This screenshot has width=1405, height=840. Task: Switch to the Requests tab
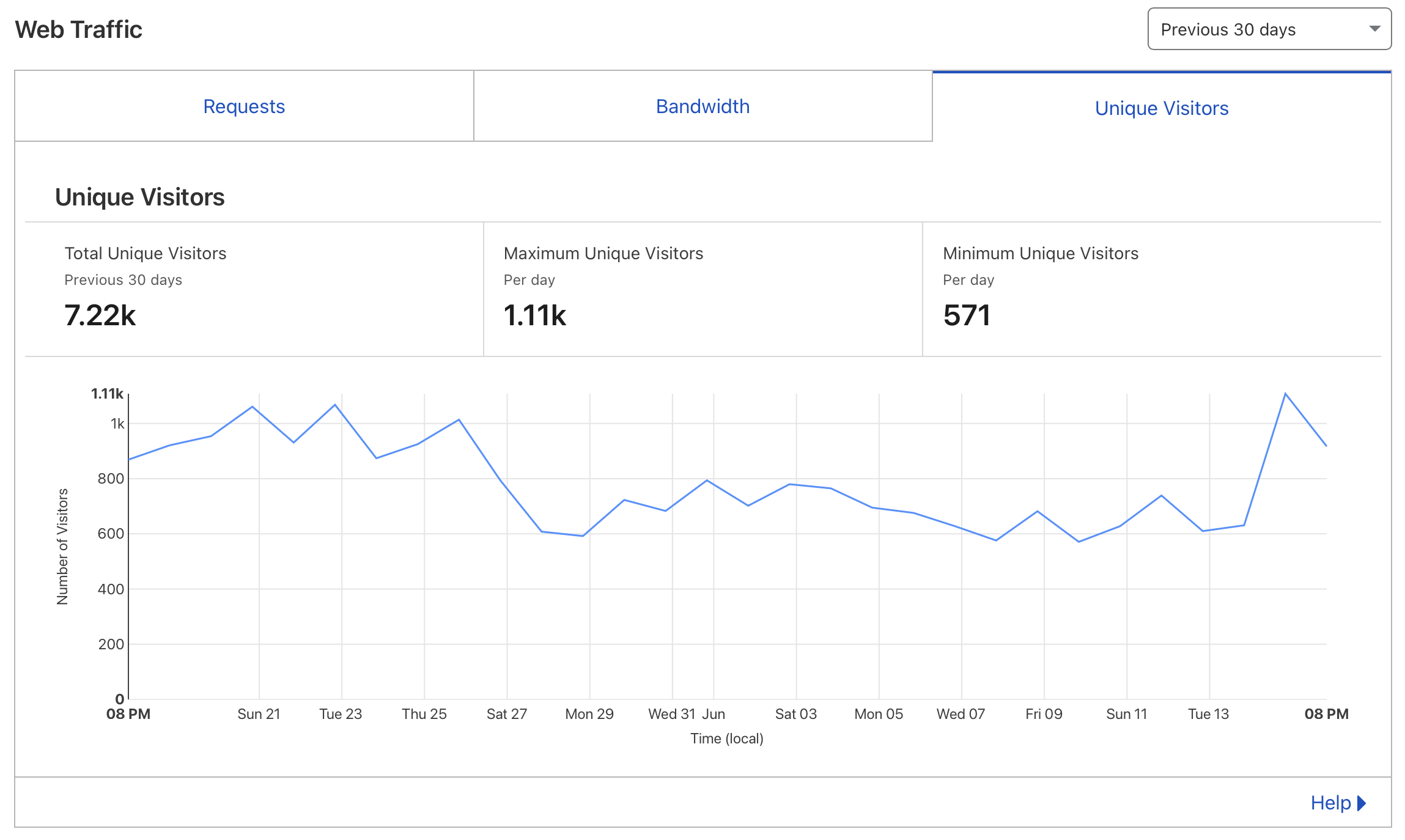tap(244, 106)
